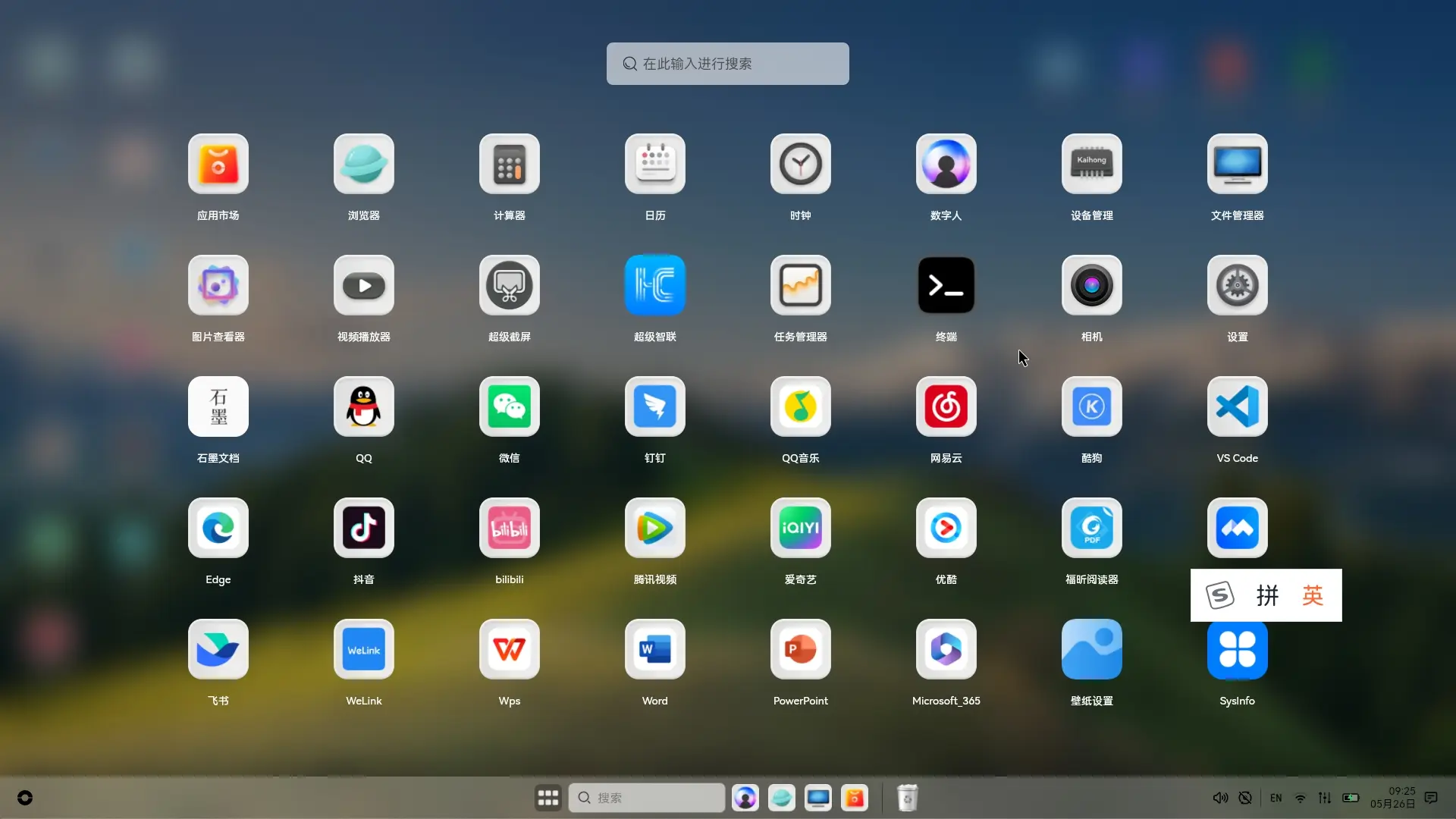Click the 在此输入进行搜索 search field
The image size is (1456, 819).
(x=728, y=64)
